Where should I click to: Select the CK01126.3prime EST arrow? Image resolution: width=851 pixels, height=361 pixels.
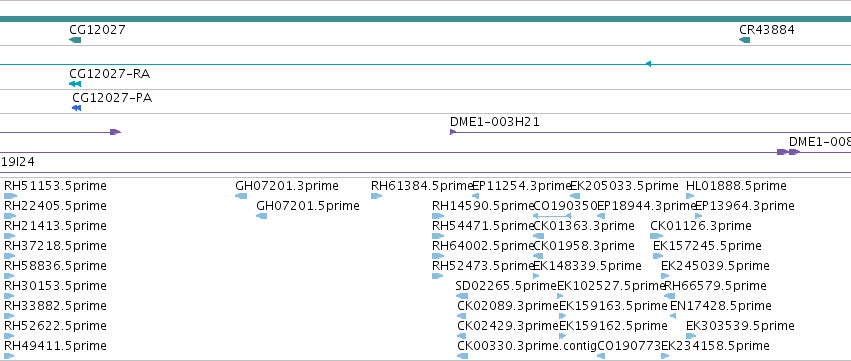[657, 236]
